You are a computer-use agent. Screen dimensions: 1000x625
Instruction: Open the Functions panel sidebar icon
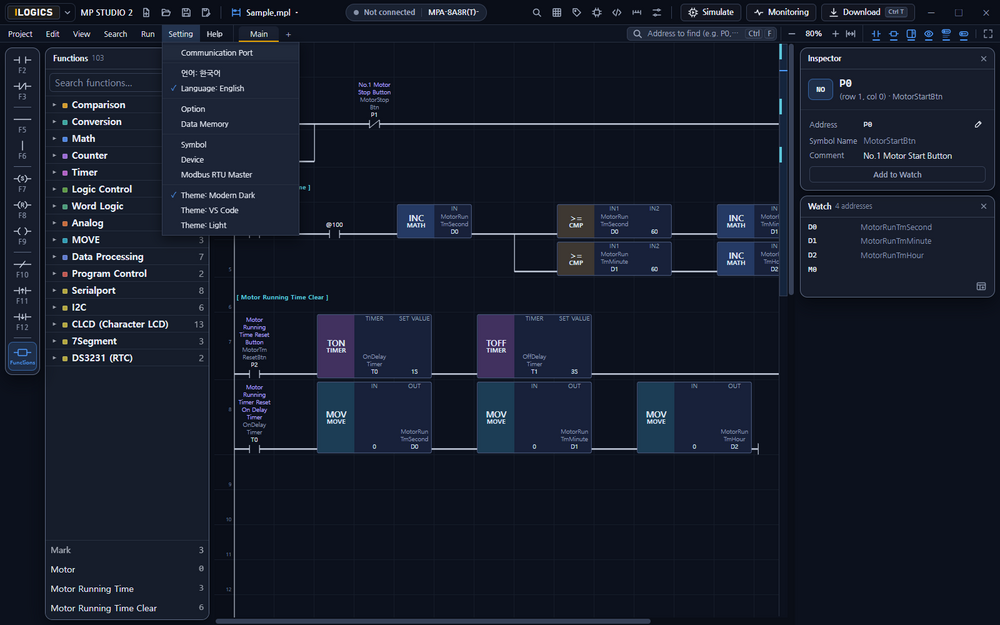22,356
